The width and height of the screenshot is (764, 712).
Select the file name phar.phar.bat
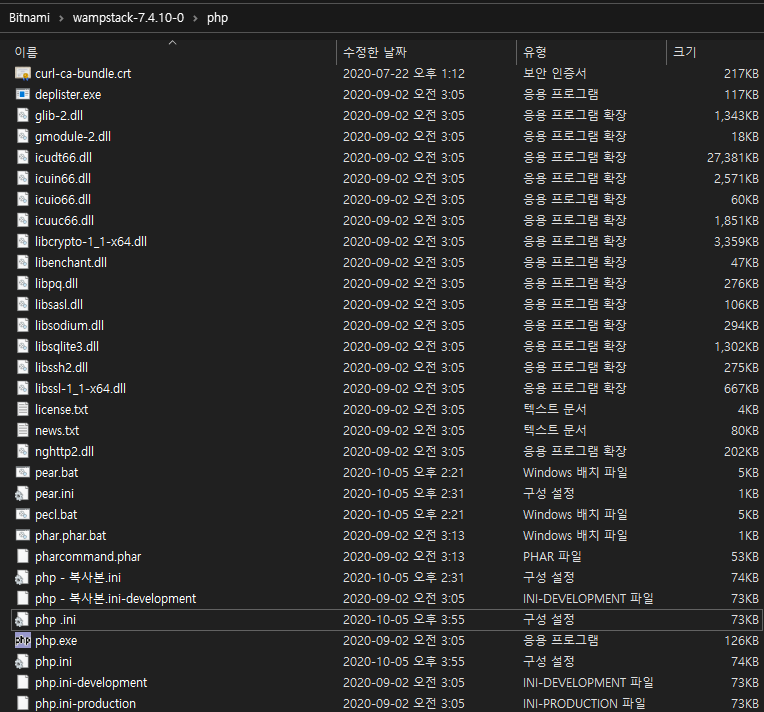click(71, 535)
